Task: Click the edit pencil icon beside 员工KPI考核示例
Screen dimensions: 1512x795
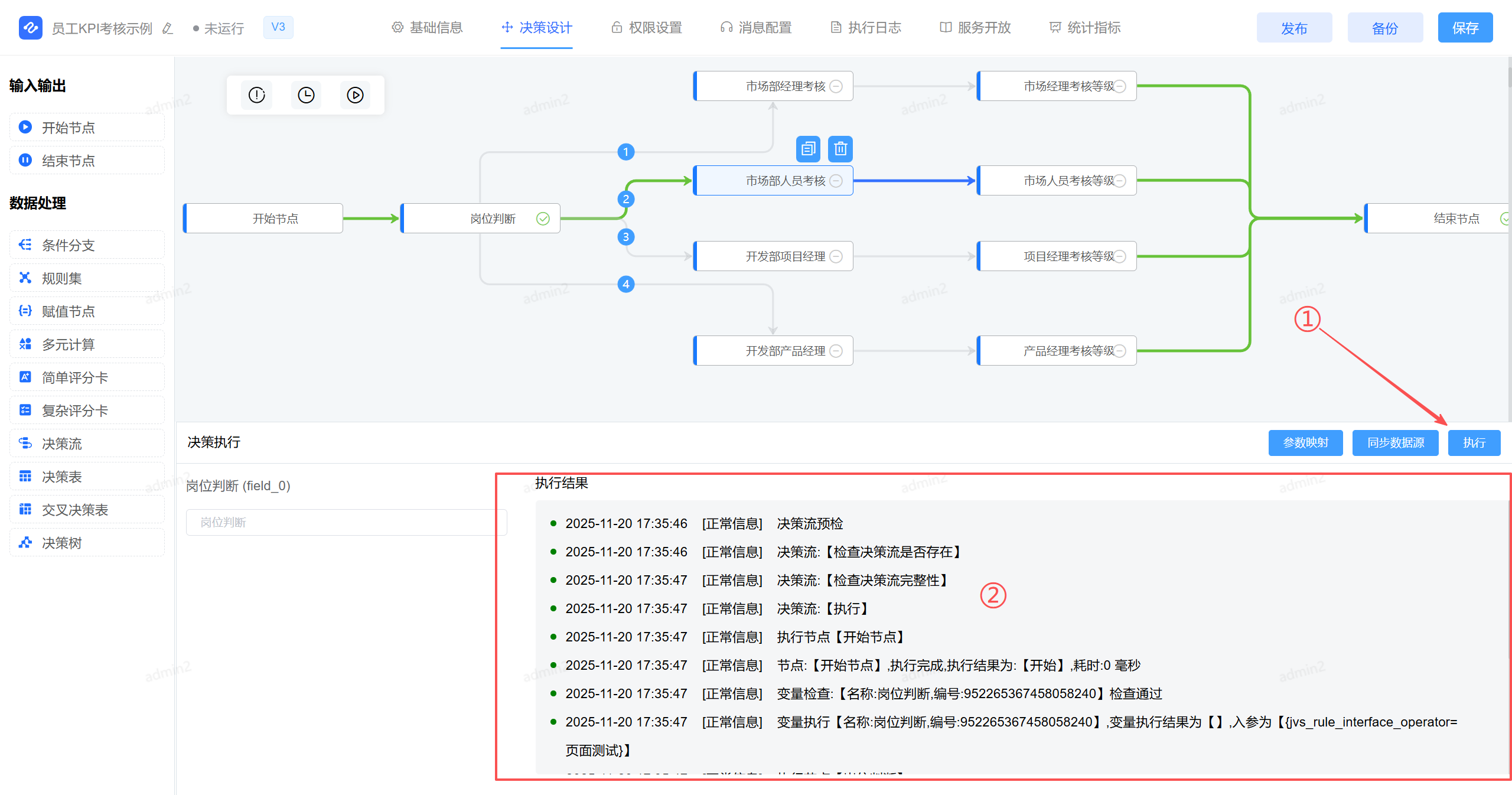Action: (x=168, y=28)
